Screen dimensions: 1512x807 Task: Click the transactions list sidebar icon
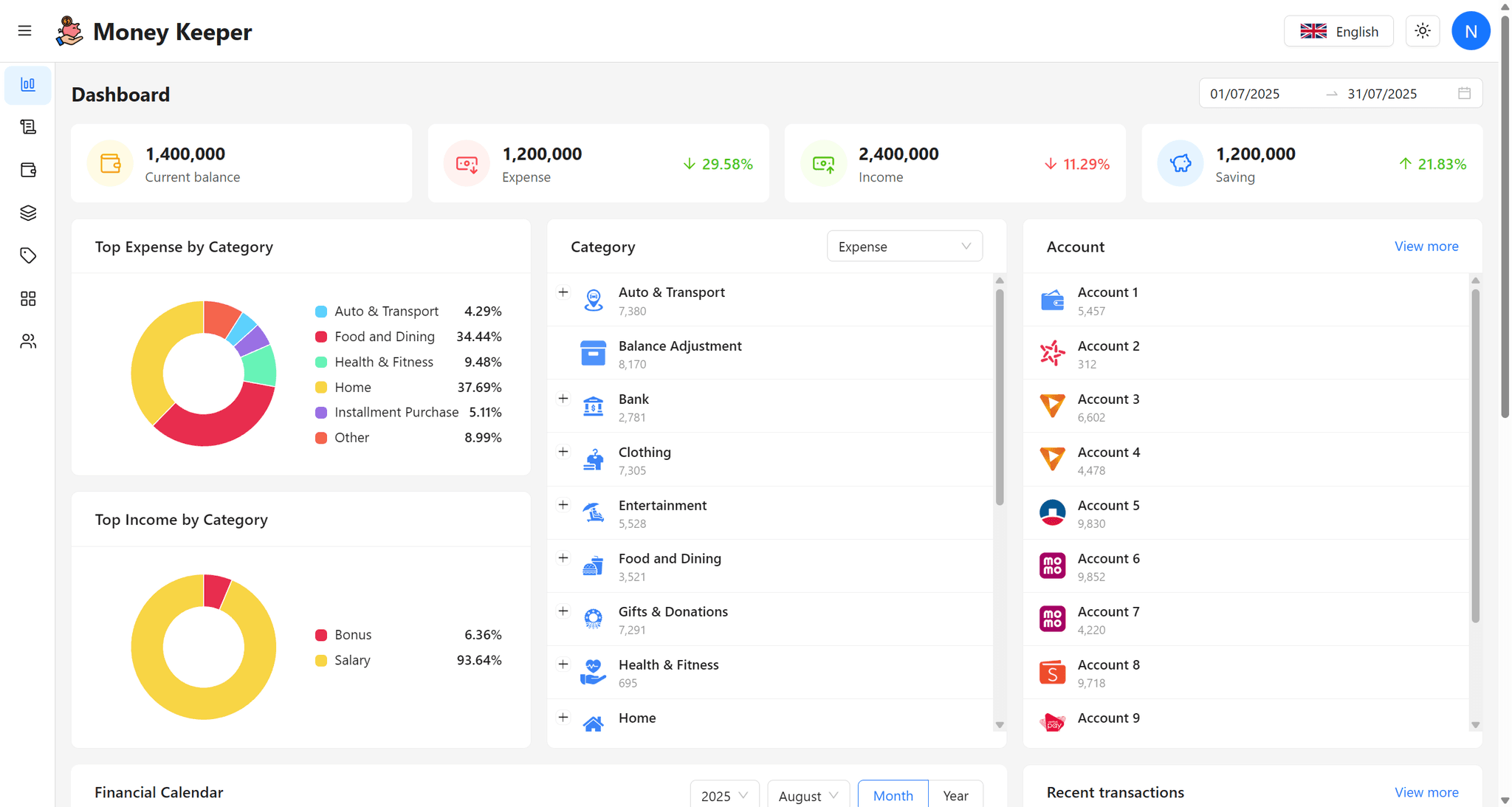(x=28, y=128)
